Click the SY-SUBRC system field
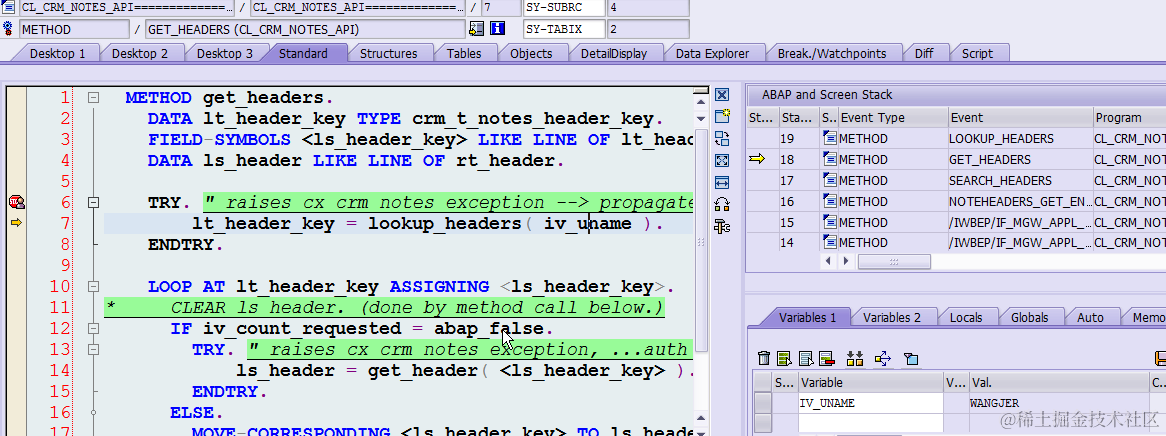Image resolution: width=1166 pixels, height=436 pixels. (x=564, y=7)
